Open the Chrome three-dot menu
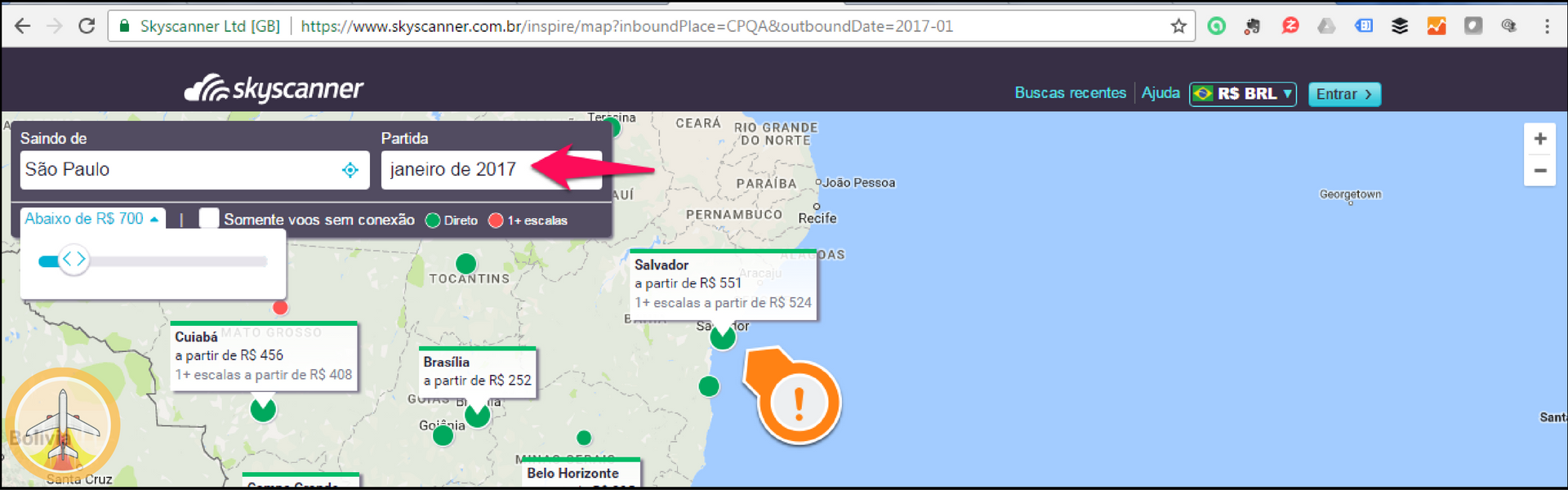 click(1547, 26)
